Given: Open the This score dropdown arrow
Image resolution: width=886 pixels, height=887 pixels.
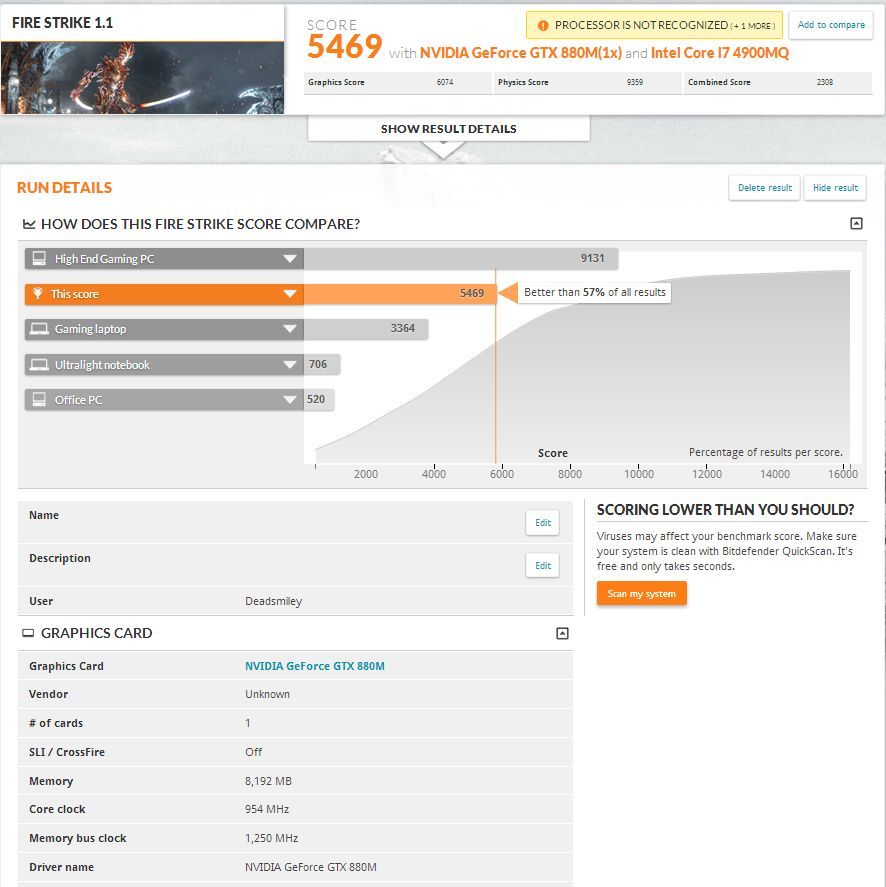Looking at the screenshot, I should pos(290,294).
